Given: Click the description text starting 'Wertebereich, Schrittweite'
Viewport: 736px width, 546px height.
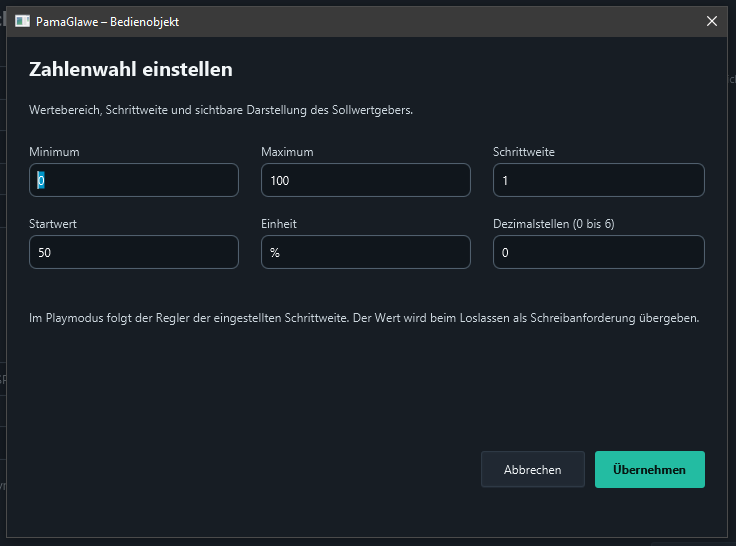Looking at the screenshot, I should 221,110.
